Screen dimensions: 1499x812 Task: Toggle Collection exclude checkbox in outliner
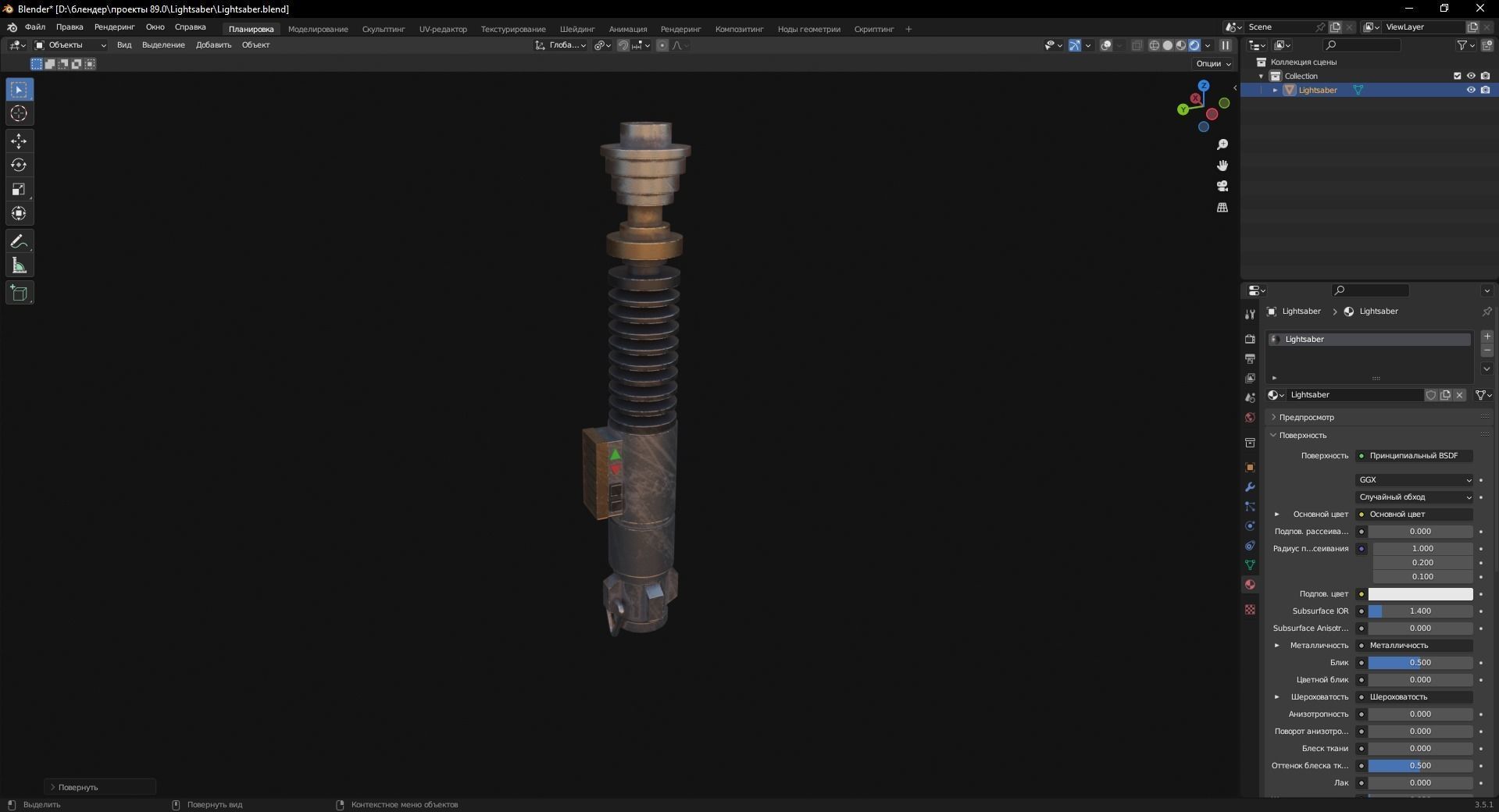1457,76
